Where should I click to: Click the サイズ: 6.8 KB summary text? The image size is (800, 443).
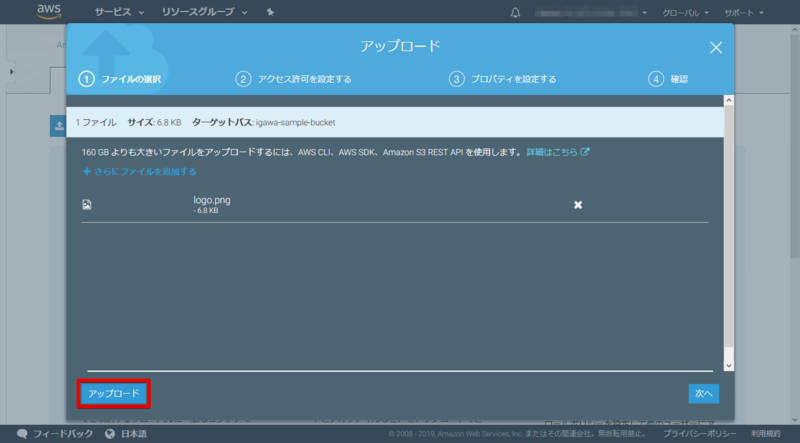point(154,122)
